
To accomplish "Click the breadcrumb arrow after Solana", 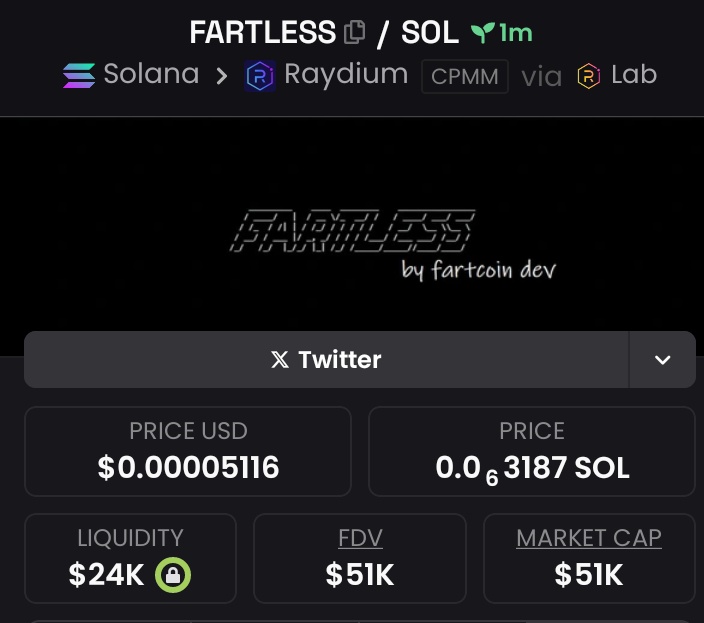I will coord(221,76).
